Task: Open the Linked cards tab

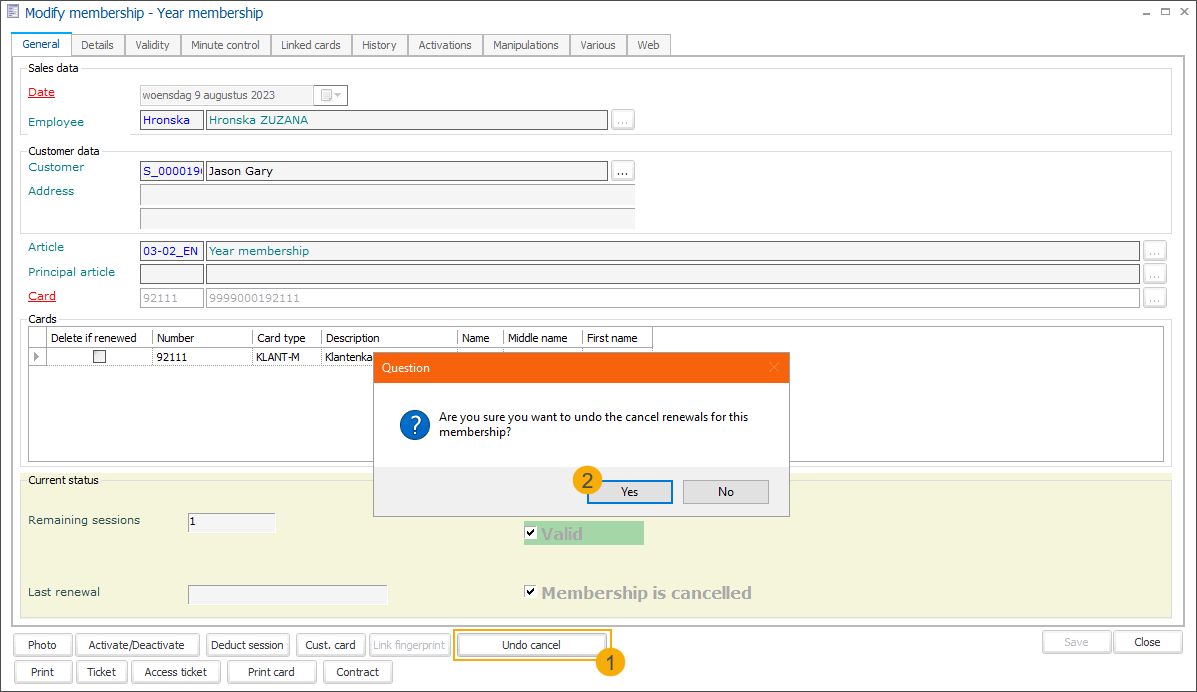Action: (x=310, y=45)
